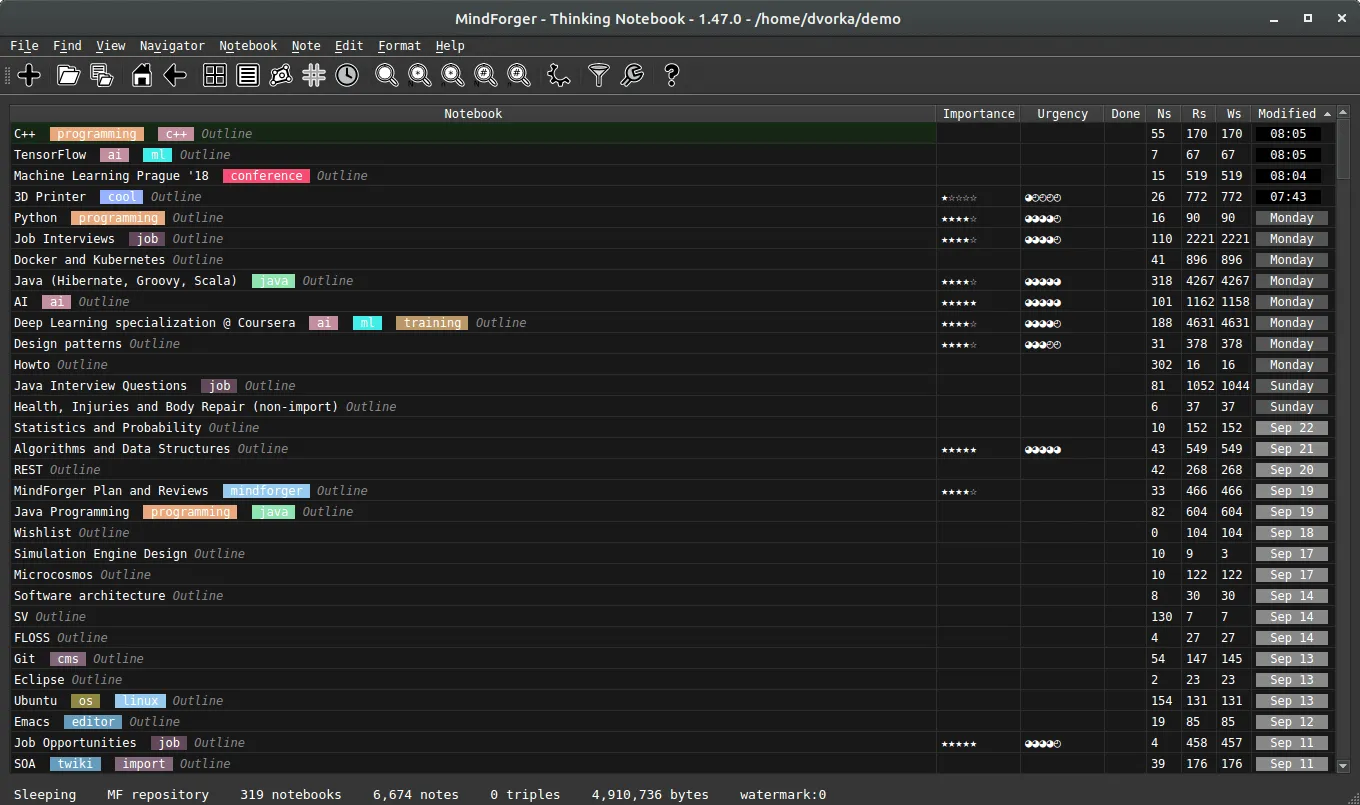
Task: Click the funnel scope filter icon
Action: tap(598, 74)
